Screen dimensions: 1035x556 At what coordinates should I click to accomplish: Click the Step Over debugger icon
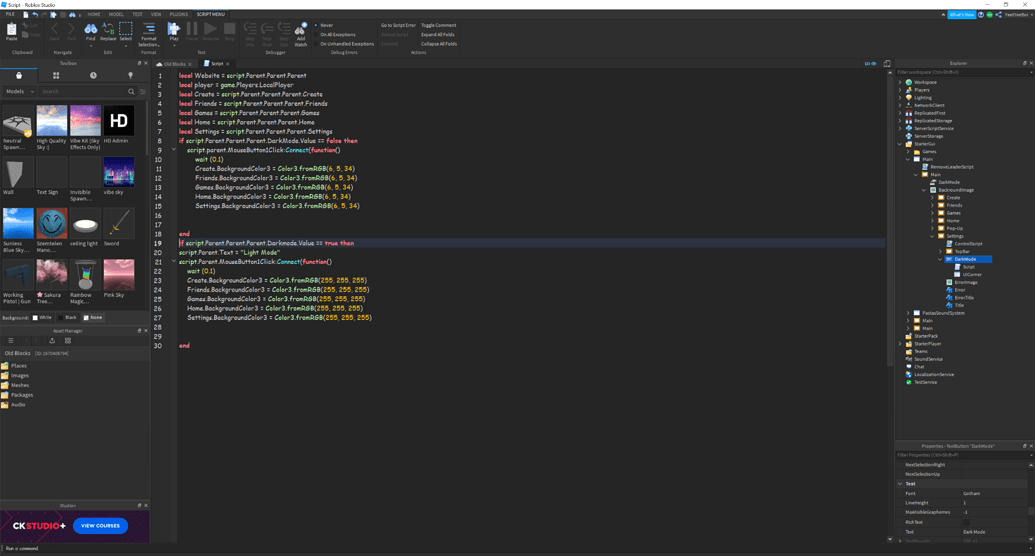267,28
